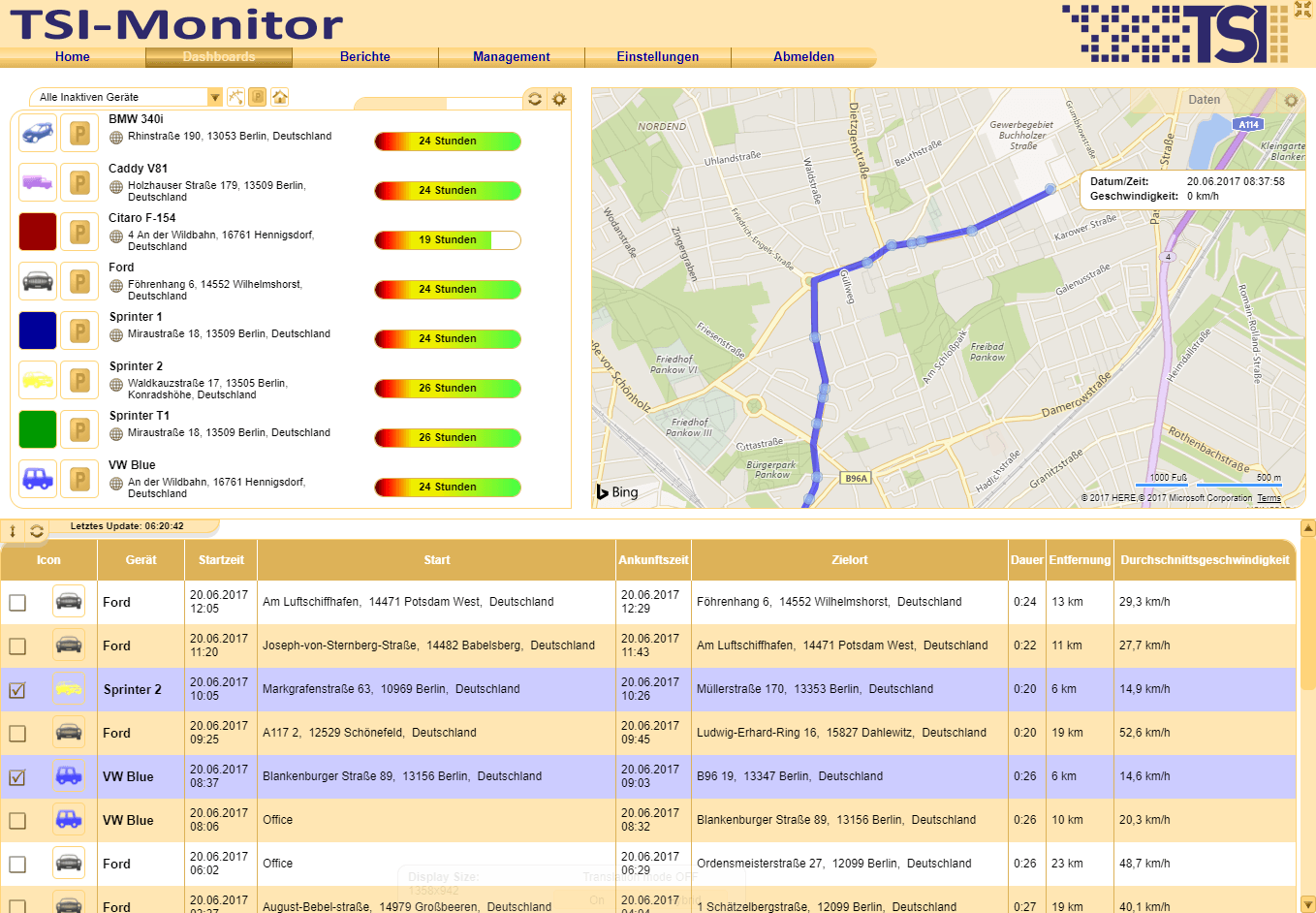Sort trips by the Gerät column header
The height and width of the screenshot is (913, 1316).
pyautogui.click(x=141, y=560)
